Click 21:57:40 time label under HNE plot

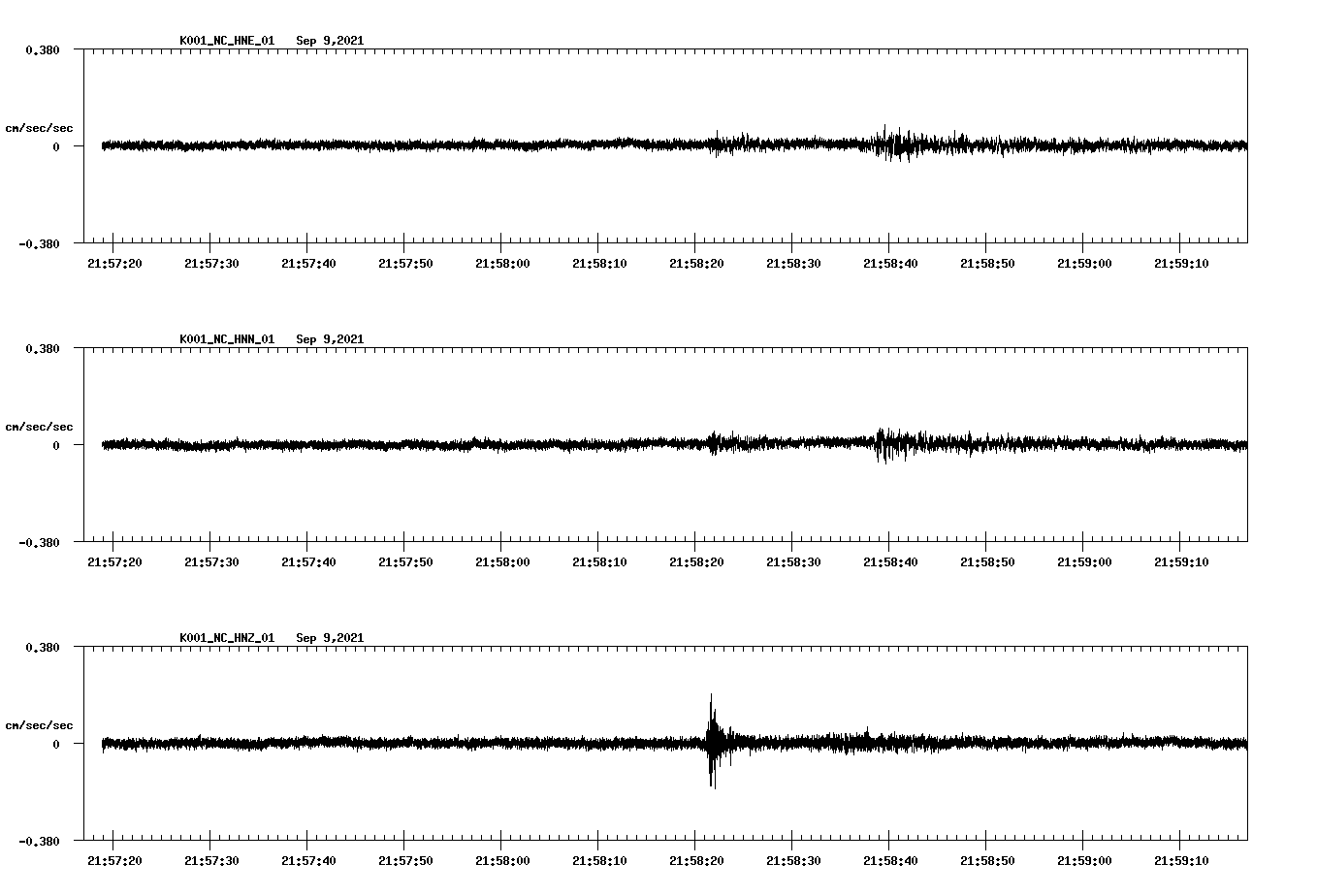tap(308, 264)
